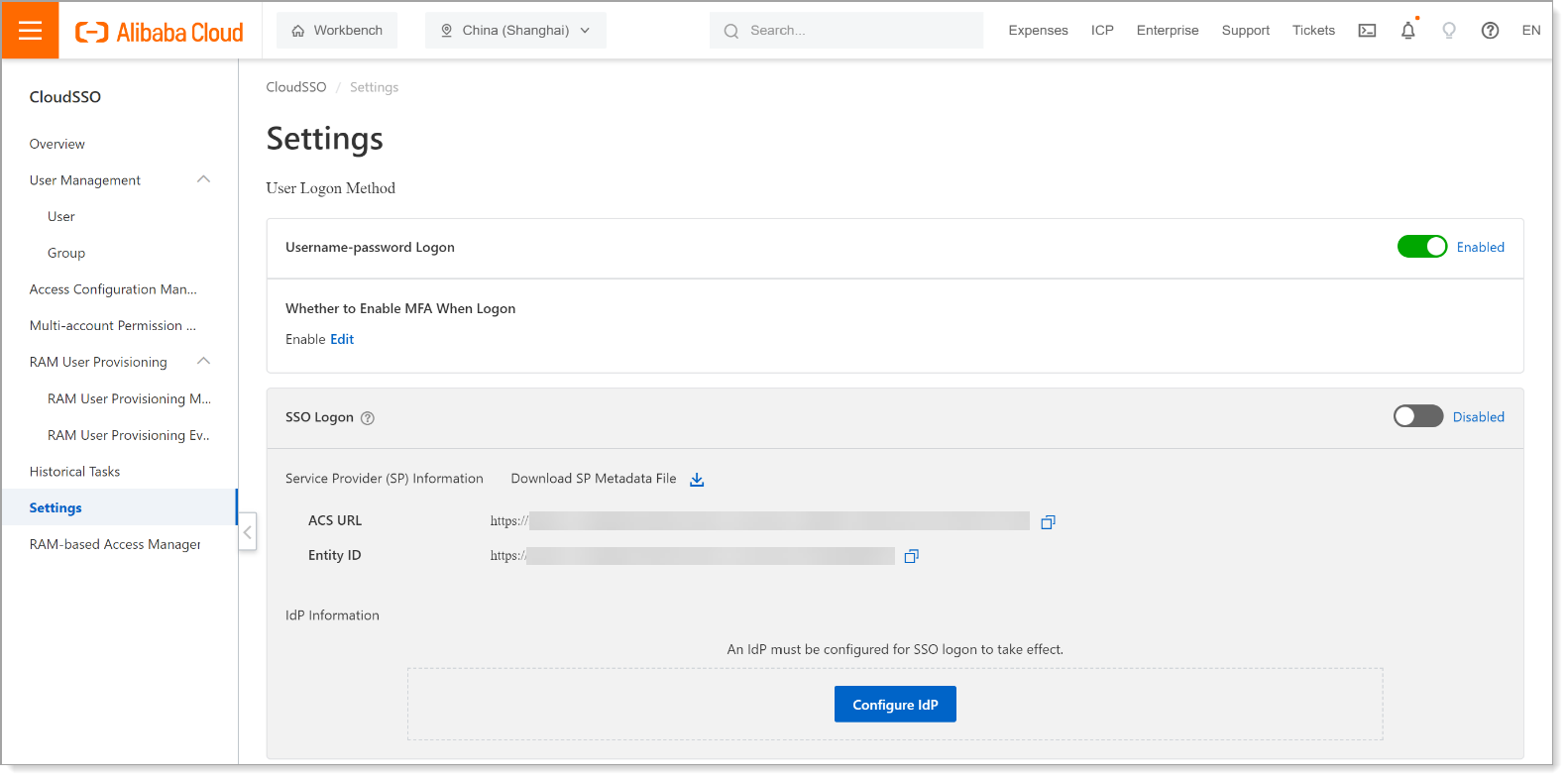Click the Disabled status label

pyautogui.click(x=1479, y=417)
